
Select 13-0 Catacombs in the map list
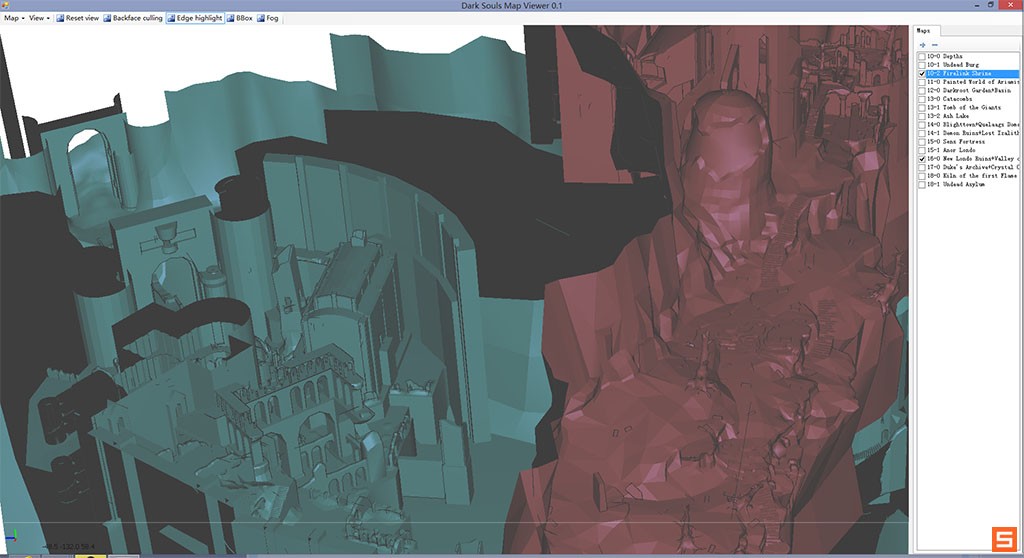pos(949,99)
